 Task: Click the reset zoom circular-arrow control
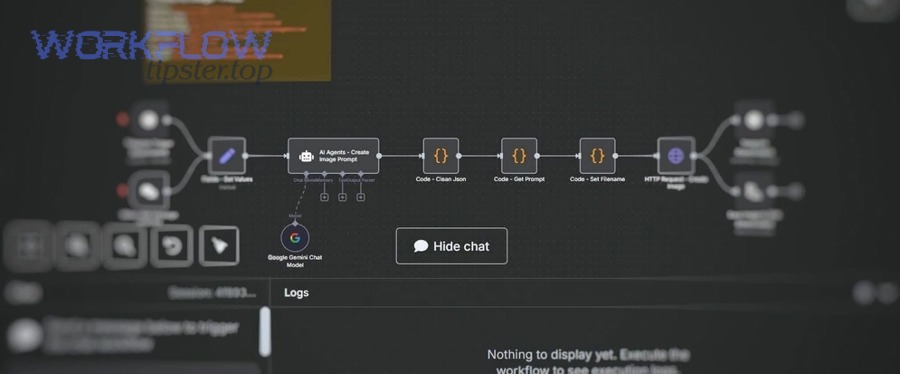(x=172, y=246)
